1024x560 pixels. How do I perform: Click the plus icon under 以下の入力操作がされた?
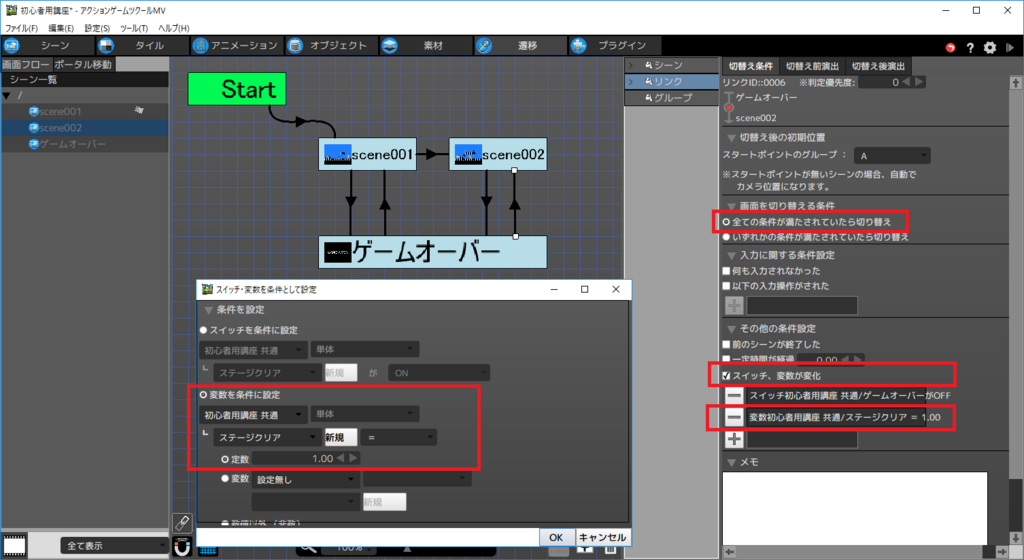point(734,305)
